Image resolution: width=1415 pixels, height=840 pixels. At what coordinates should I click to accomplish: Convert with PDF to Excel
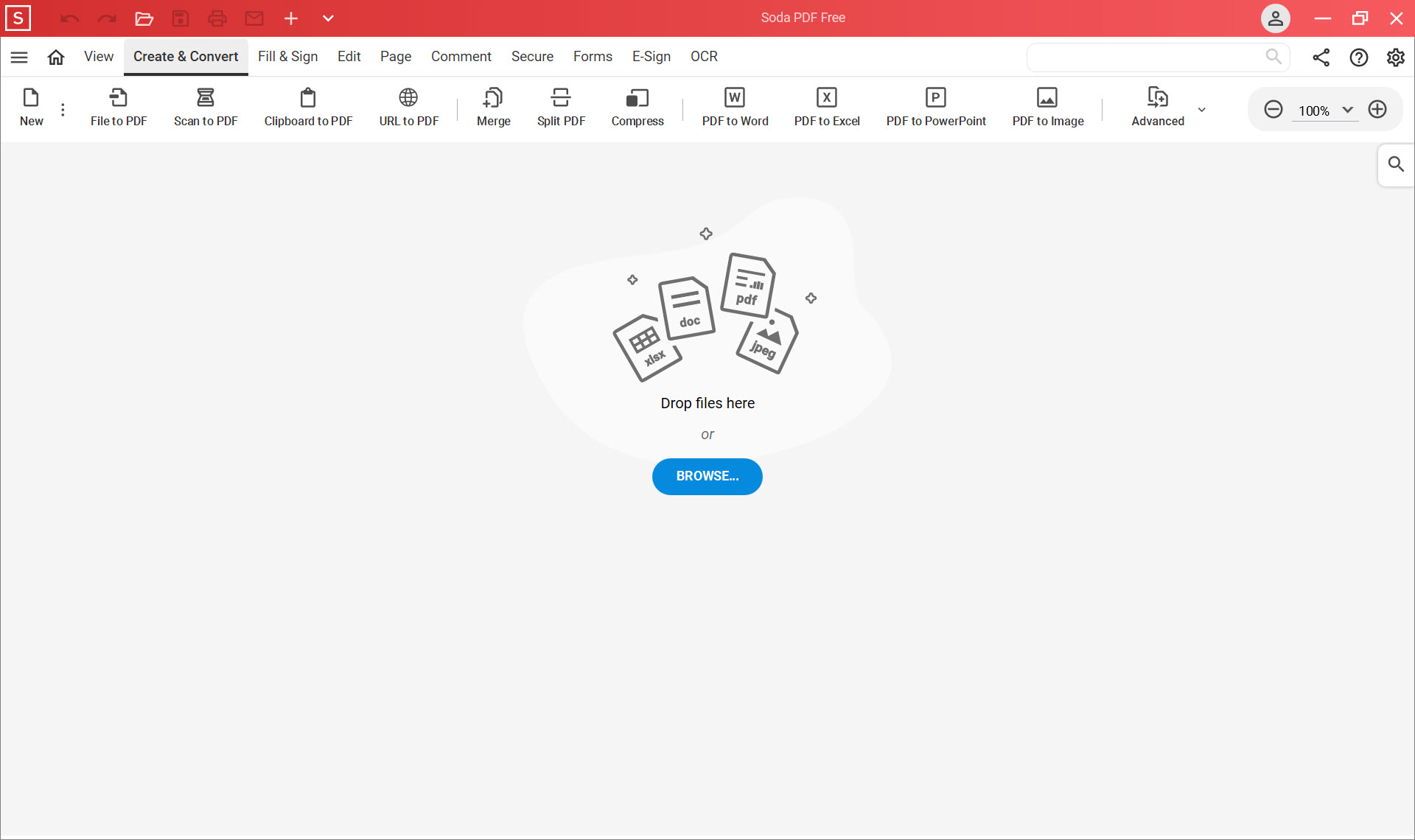tap(827, 108)
